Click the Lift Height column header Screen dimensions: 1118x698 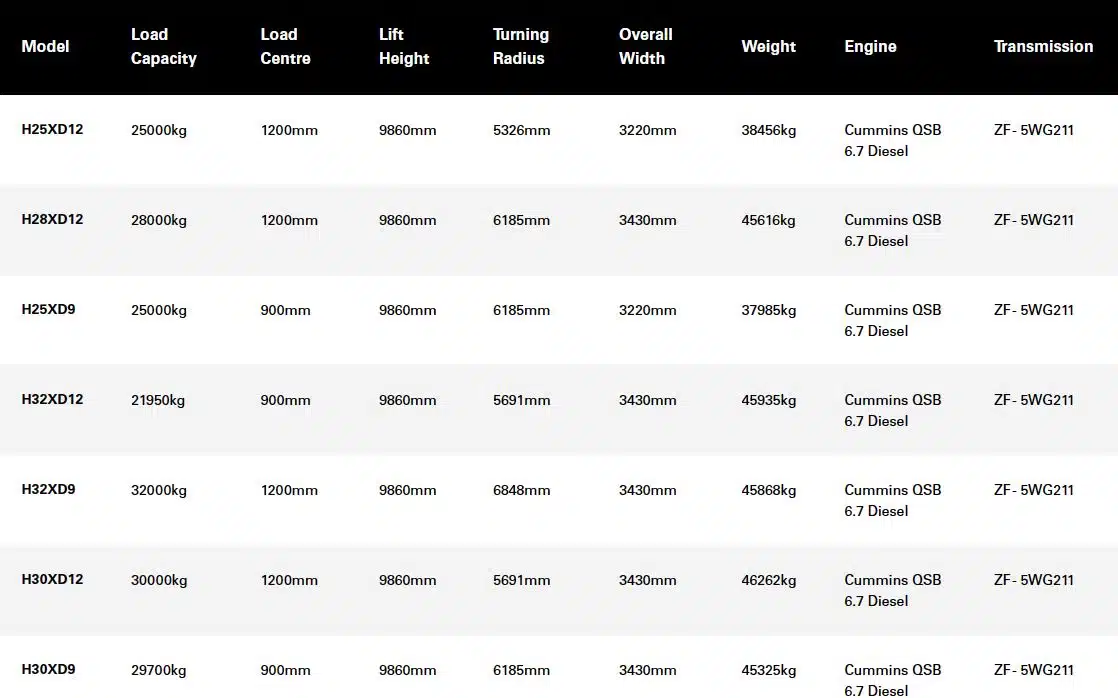click(404, 46)
